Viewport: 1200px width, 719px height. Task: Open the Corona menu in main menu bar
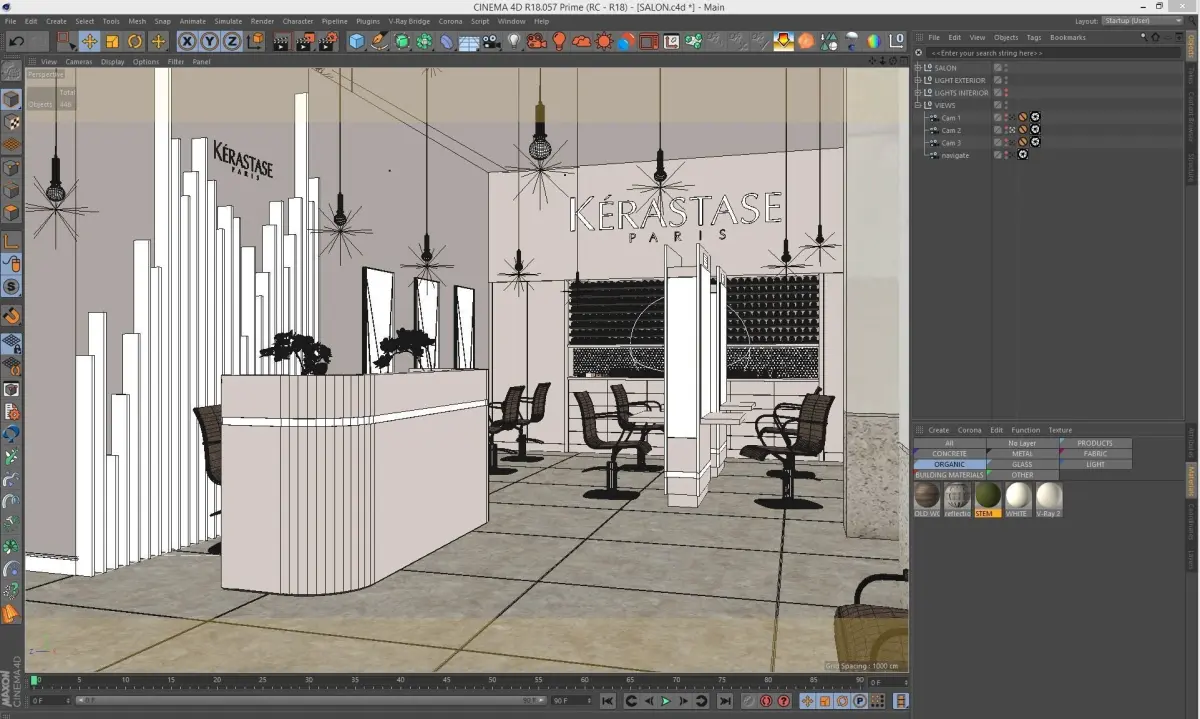(450, 21)
